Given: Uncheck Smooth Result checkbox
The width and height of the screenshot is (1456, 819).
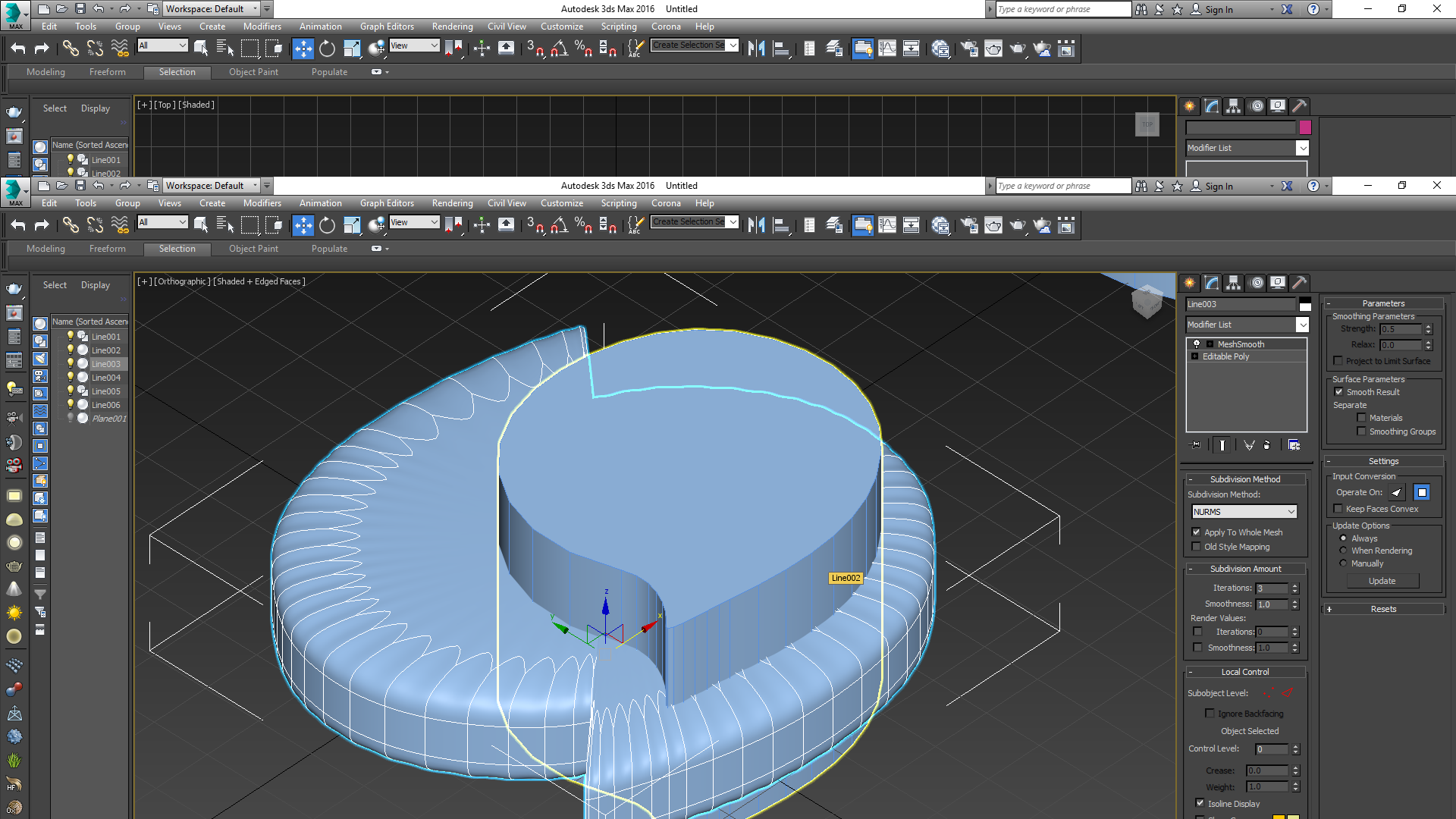Looking at the screenshot, I should 1338,392.
